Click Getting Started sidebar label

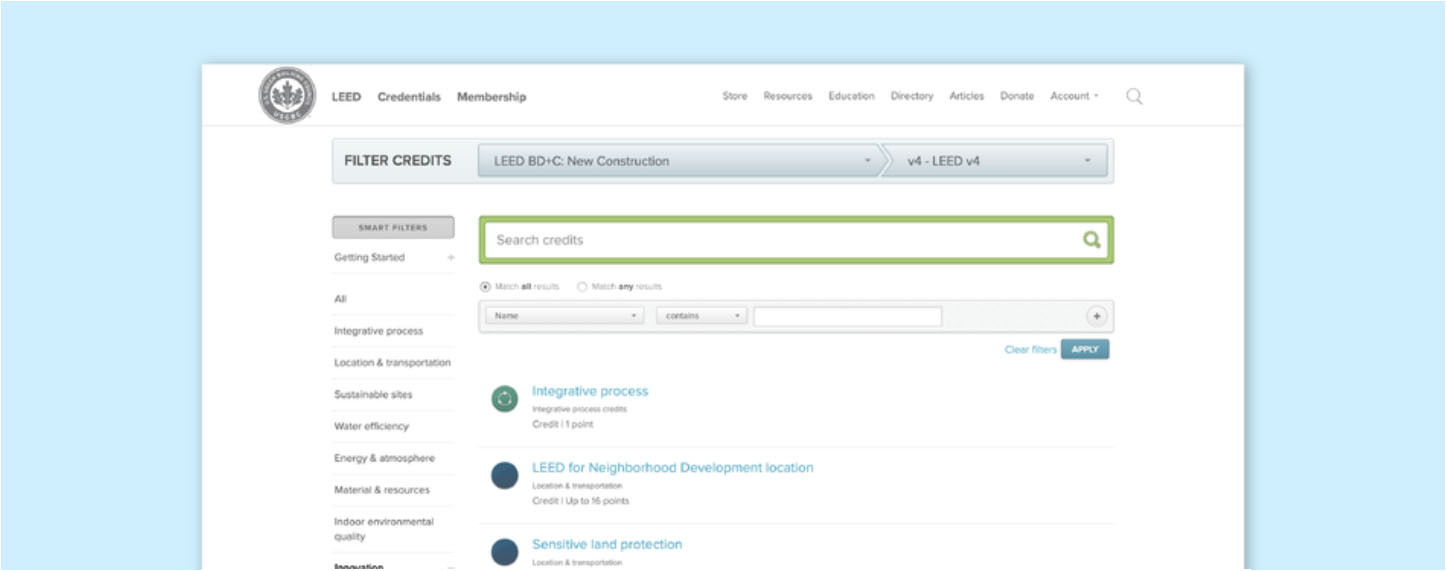[370, 258]
